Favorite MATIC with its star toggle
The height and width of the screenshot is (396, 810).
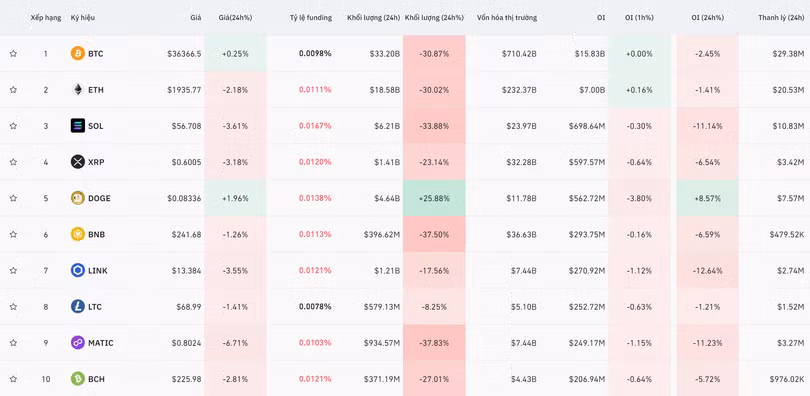coord(13,342)
